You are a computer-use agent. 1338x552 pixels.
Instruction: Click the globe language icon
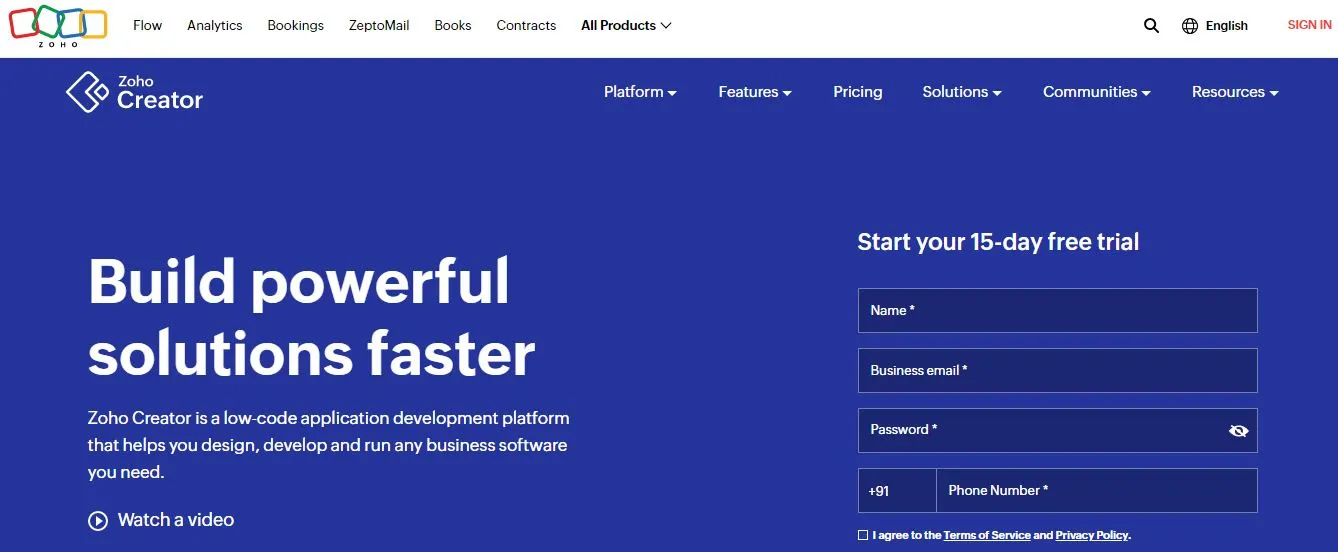click(1190, 26)
